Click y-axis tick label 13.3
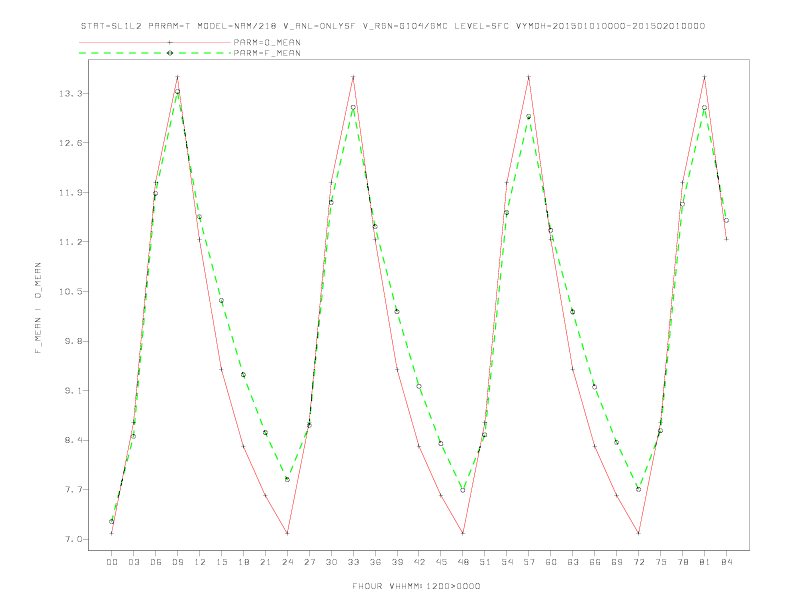Image resolution: width=792 pixels, height=612 pixels. click(70, 93)
